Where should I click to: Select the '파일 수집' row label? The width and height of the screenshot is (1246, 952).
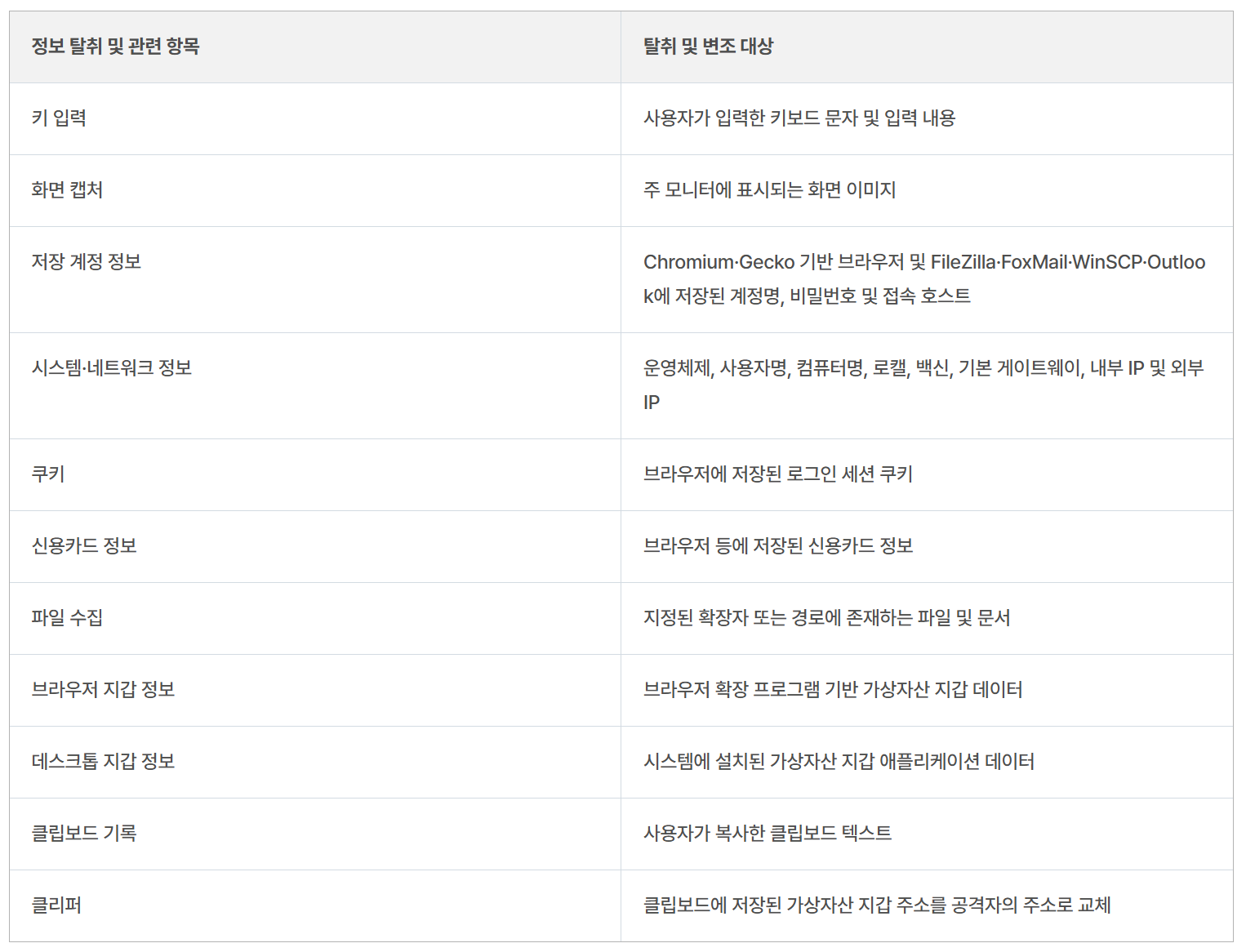tap(67, 618)
